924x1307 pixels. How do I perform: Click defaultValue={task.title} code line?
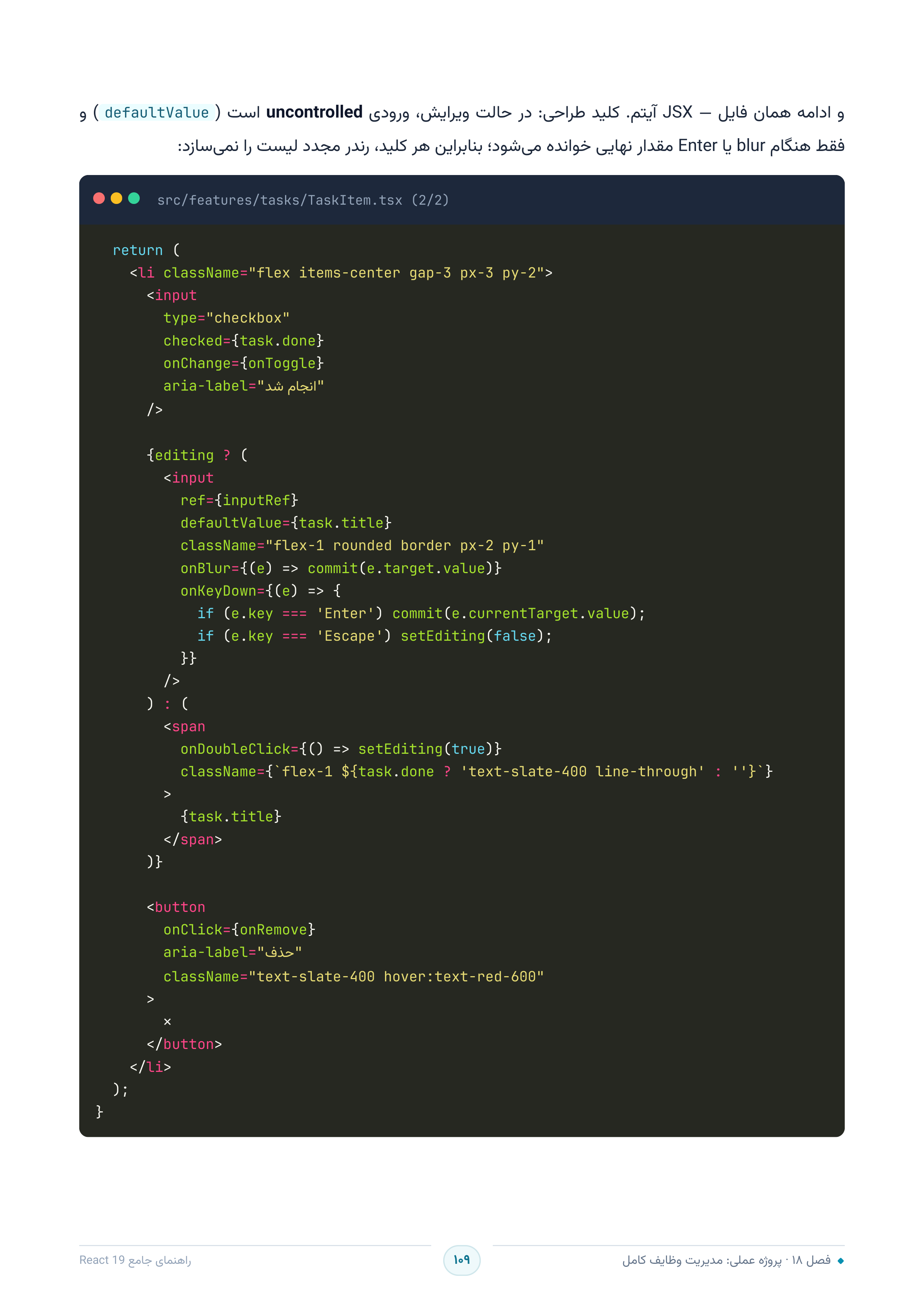(286, 522)
